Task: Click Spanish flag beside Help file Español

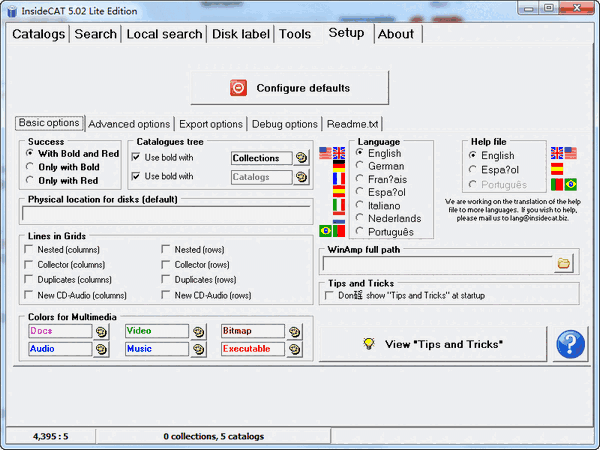Action: pos(557,169)
